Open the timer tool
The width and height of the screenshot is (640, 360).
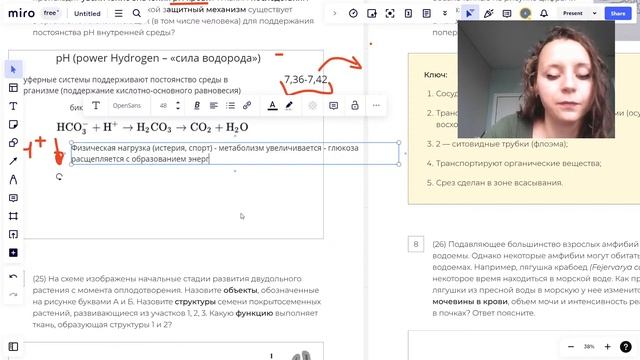pyautogui.click(x=353, y=13)
